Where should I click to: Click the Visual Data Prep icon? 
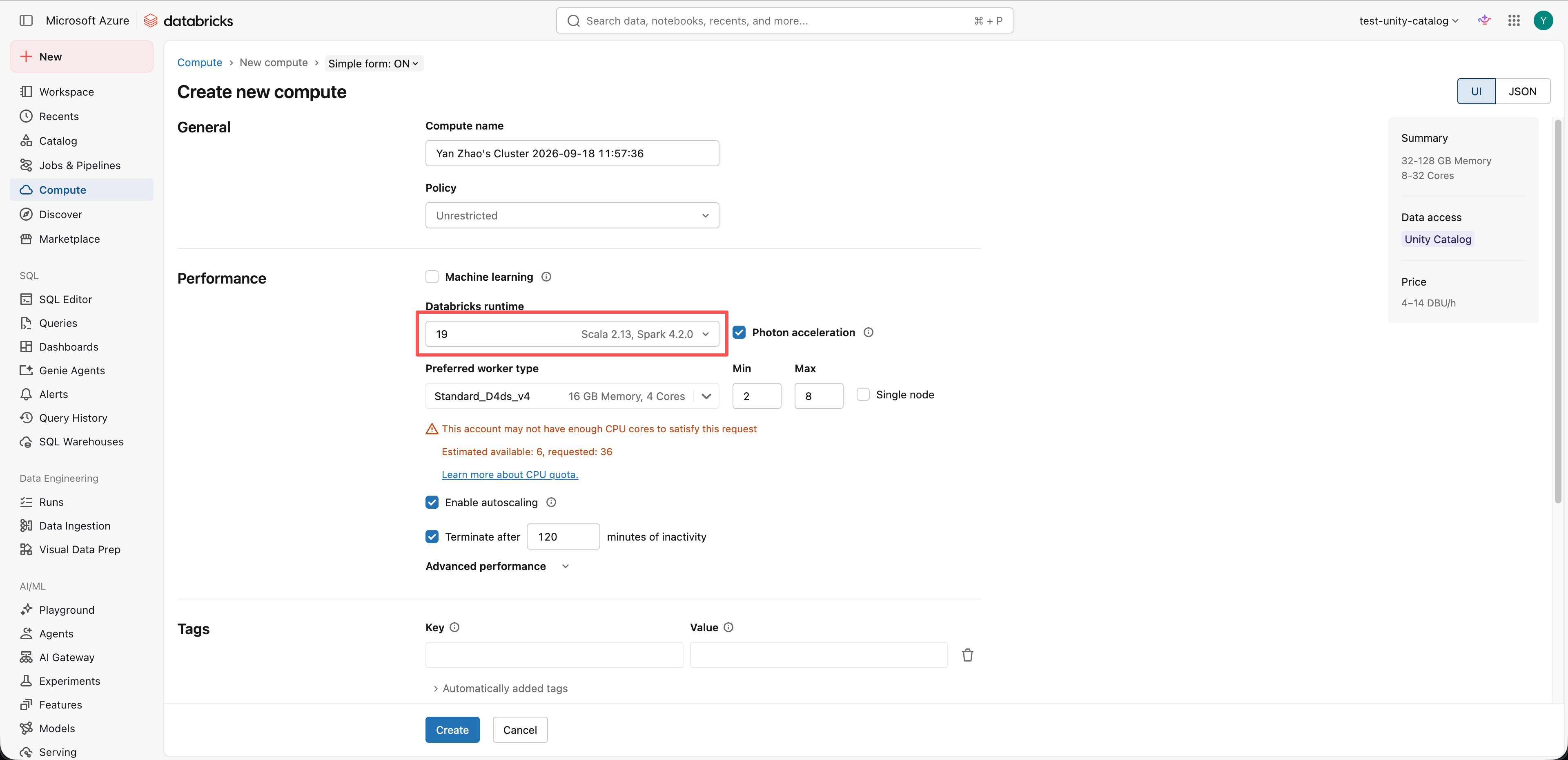26,549
